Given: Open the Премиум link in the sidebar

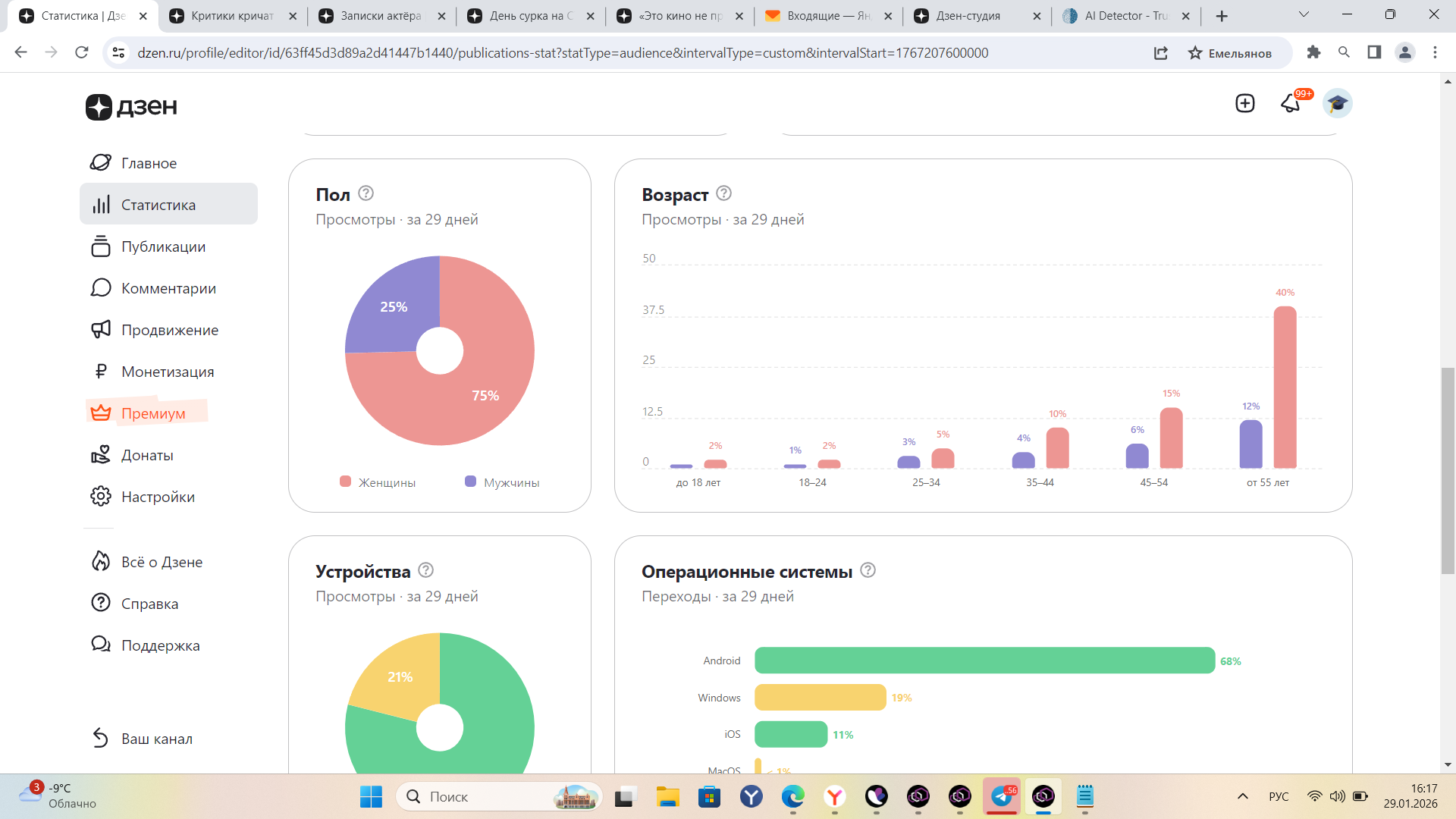Looking at the screenshot, I should [153, 413].
